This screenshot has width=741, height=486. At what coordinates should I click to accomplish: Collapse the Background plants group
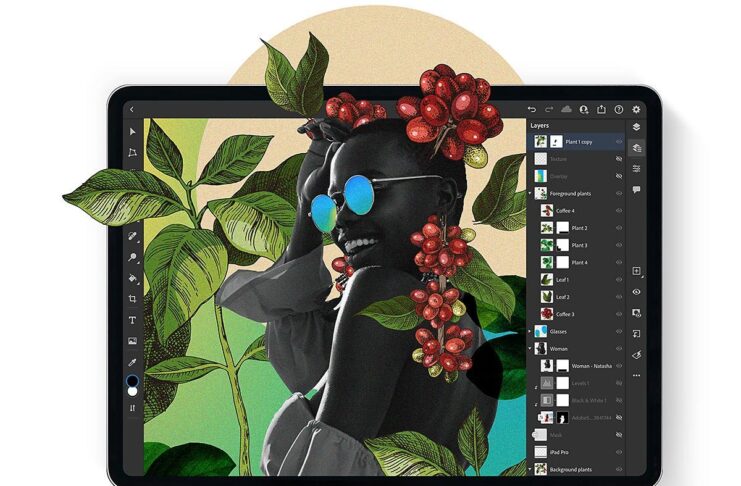530,469
